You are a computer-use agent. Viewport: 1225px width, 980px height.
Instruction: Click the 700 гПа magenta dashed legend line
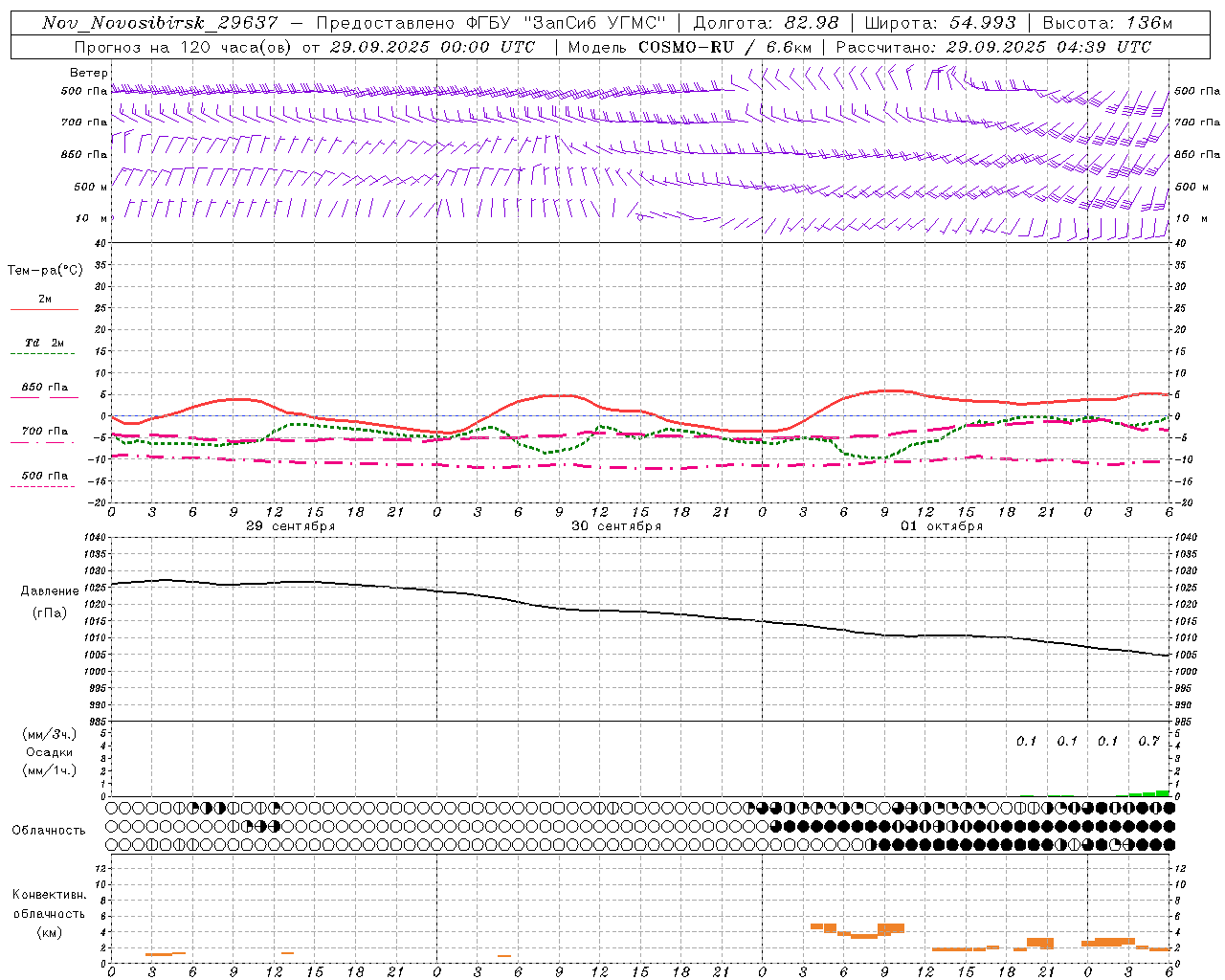[x=42, y=442]
